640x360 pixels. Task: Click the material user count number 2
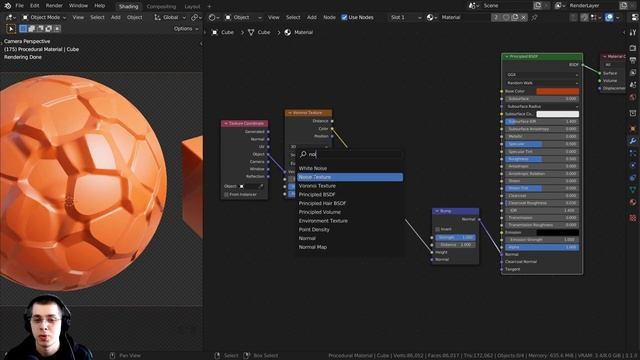coord(496,18)
